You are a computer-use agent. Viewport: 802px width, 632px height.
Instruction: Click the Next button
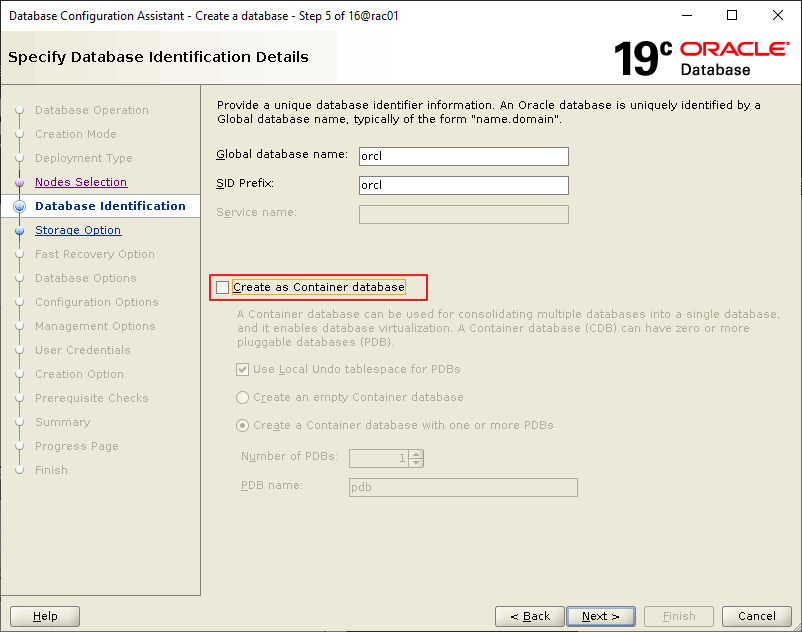[600, 616]
